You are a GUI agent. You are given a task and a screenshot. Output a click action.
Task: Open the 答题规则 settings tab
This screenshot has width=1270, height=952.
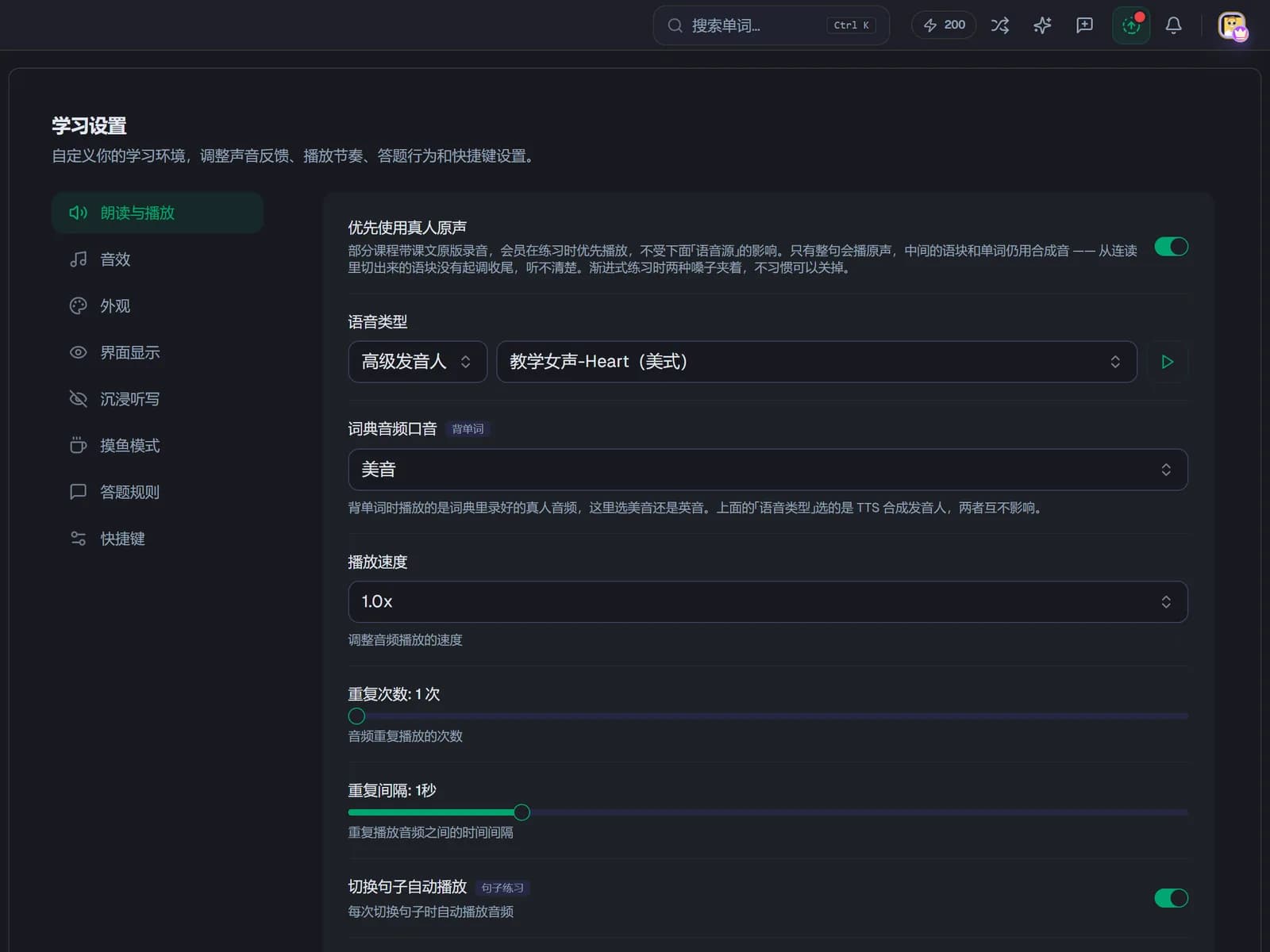tap(157, 492)
